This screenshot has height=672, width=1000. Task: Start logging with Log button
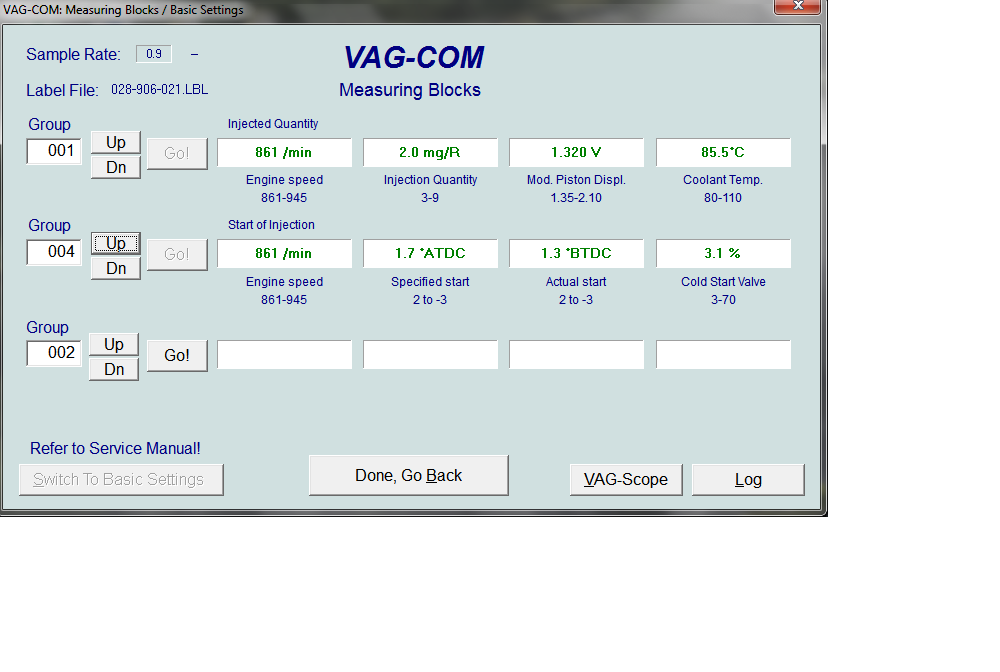click(x=748, y=479)
